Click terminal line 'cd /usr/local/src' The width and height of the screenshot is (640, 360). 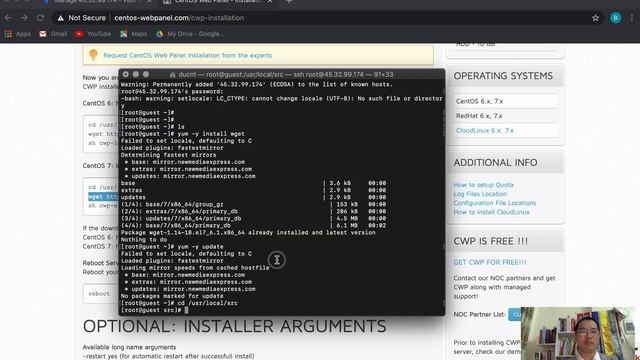[x=179, y=303]
